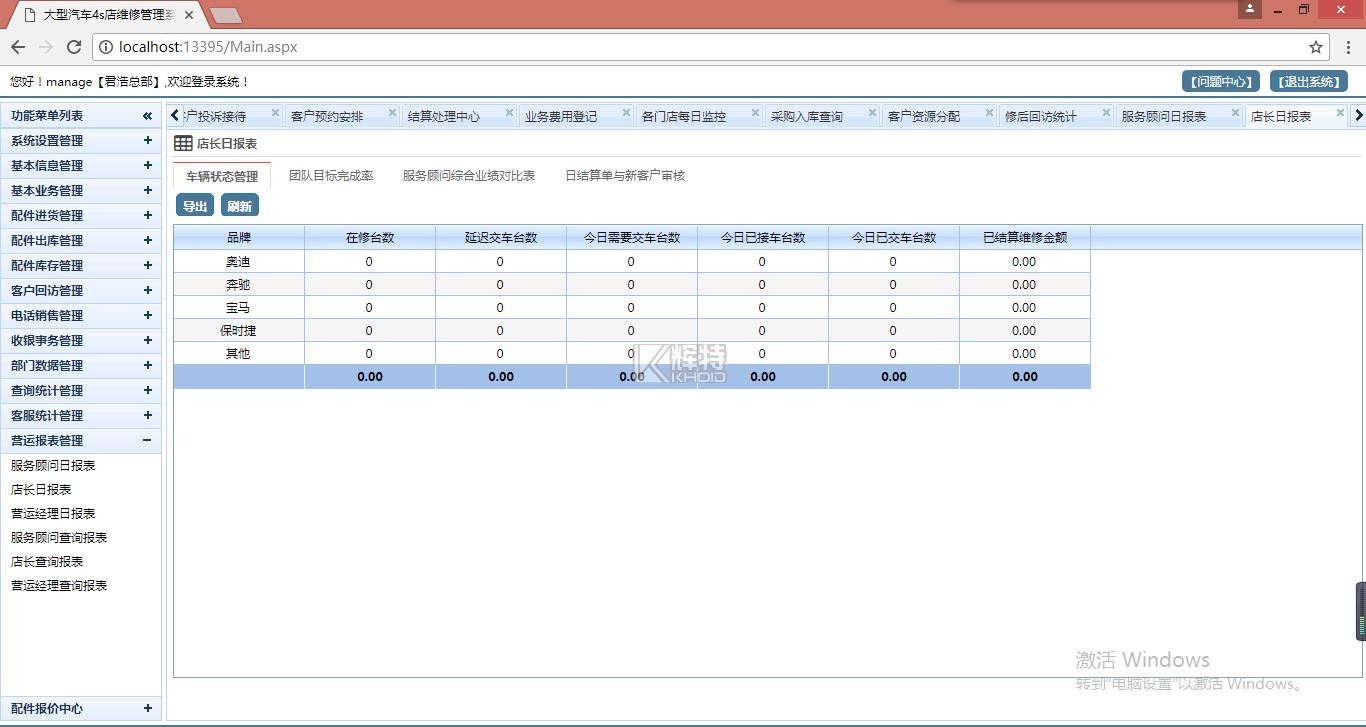The width and height of the screenshot is (1366, 727).
Task: Close the 采购入库查询 tab
Action: (x=873, y=113)
